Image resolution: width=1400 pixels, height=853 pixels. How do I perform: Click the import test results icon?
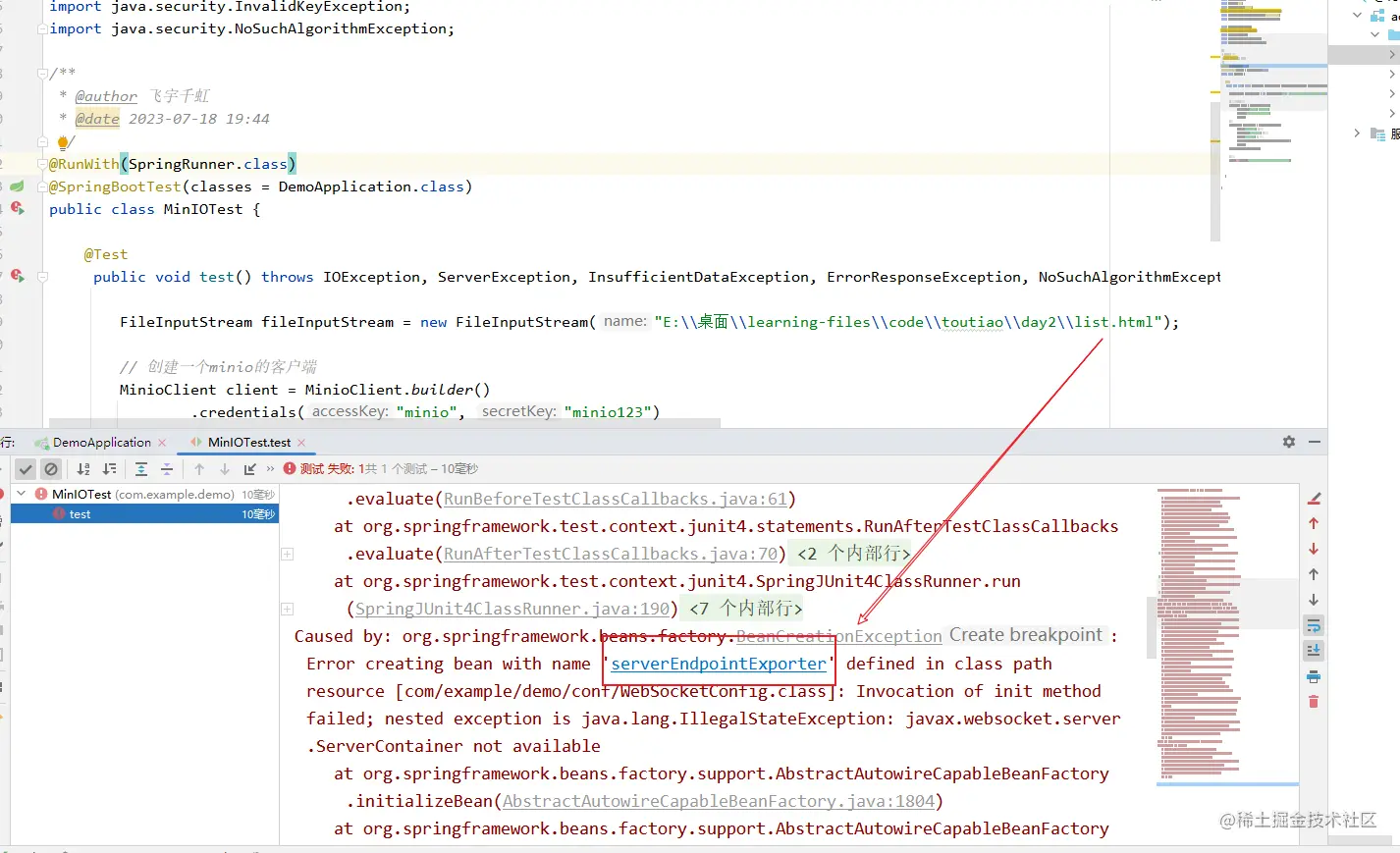click(x=250, y=469)
